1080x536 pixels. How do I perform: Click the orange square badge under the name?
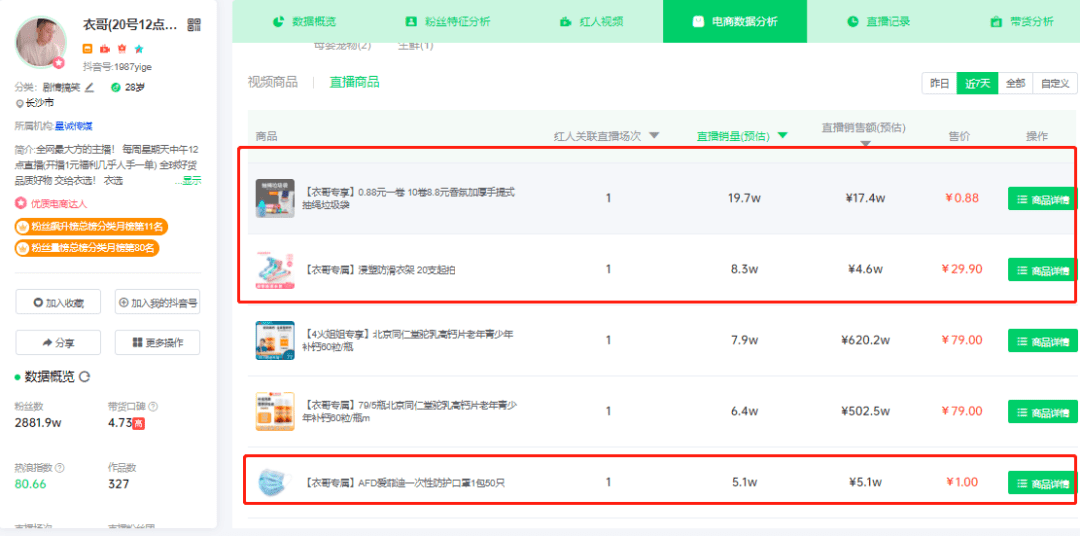tap(87, 49)
